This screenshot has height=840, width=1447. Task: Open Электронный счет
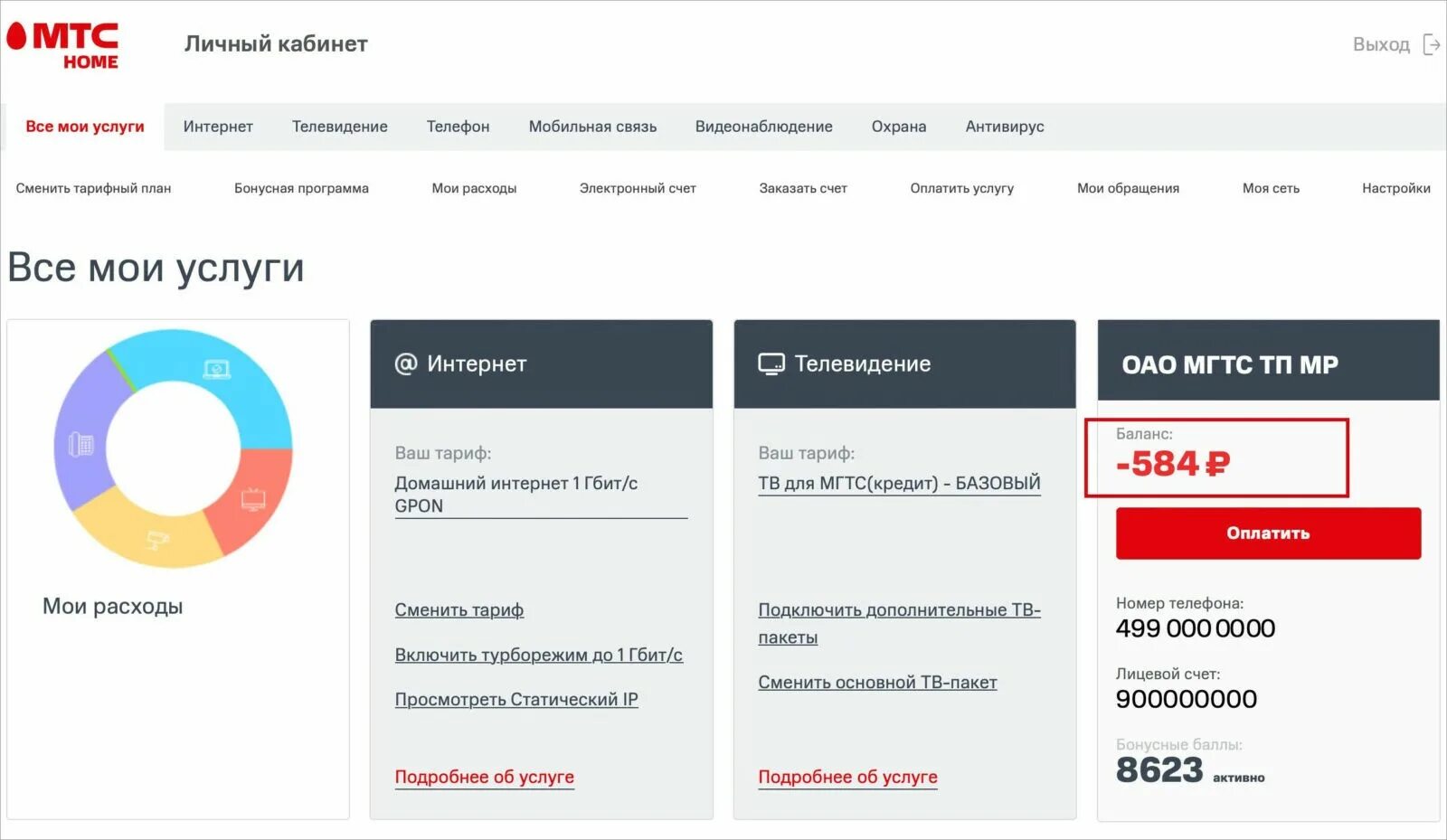tap(638, 188)
